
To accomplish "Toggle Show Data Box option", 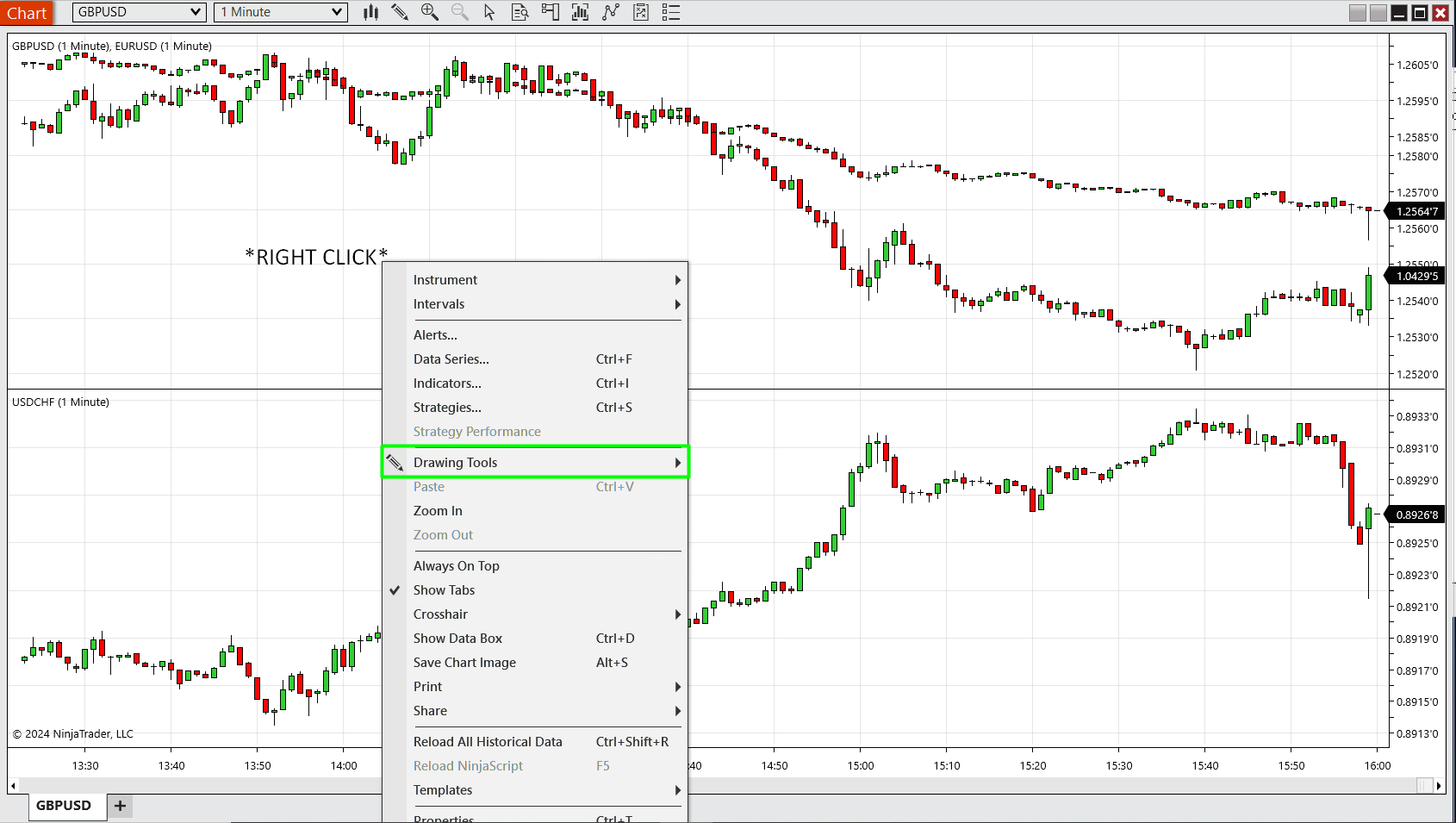I will click(x=457, y=639).
